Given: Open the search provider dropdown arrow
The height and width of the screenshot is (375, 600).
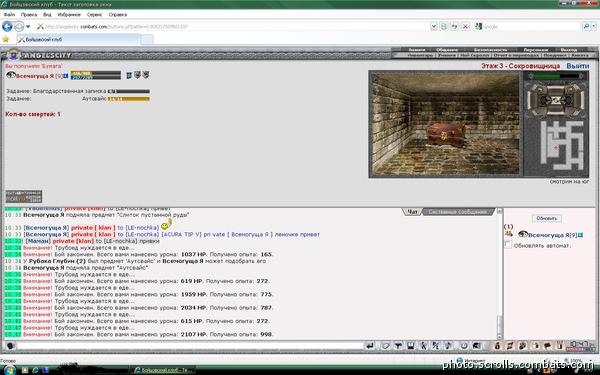Looking at the screenshot, I should click(594, 26).
